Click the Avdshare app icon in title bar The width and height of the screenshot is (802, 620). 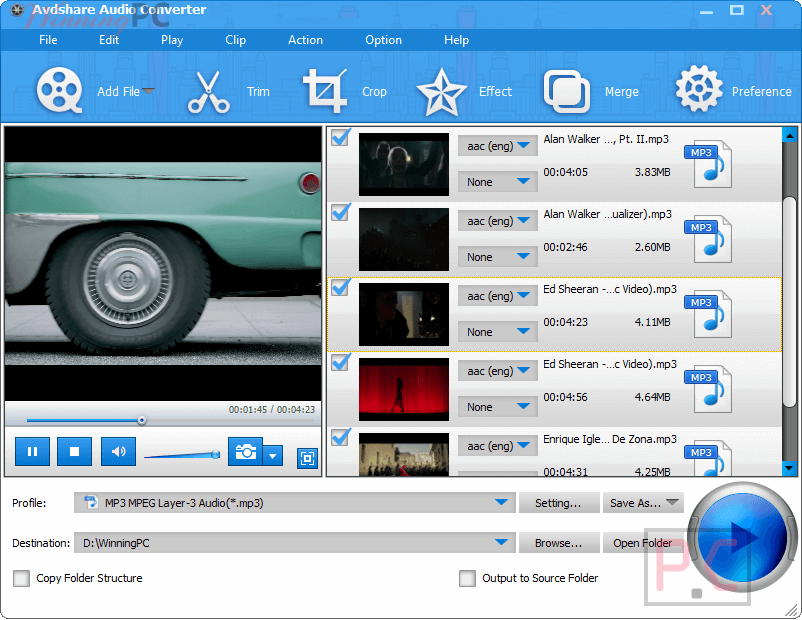pyautogui.click(x=17, y=10)
